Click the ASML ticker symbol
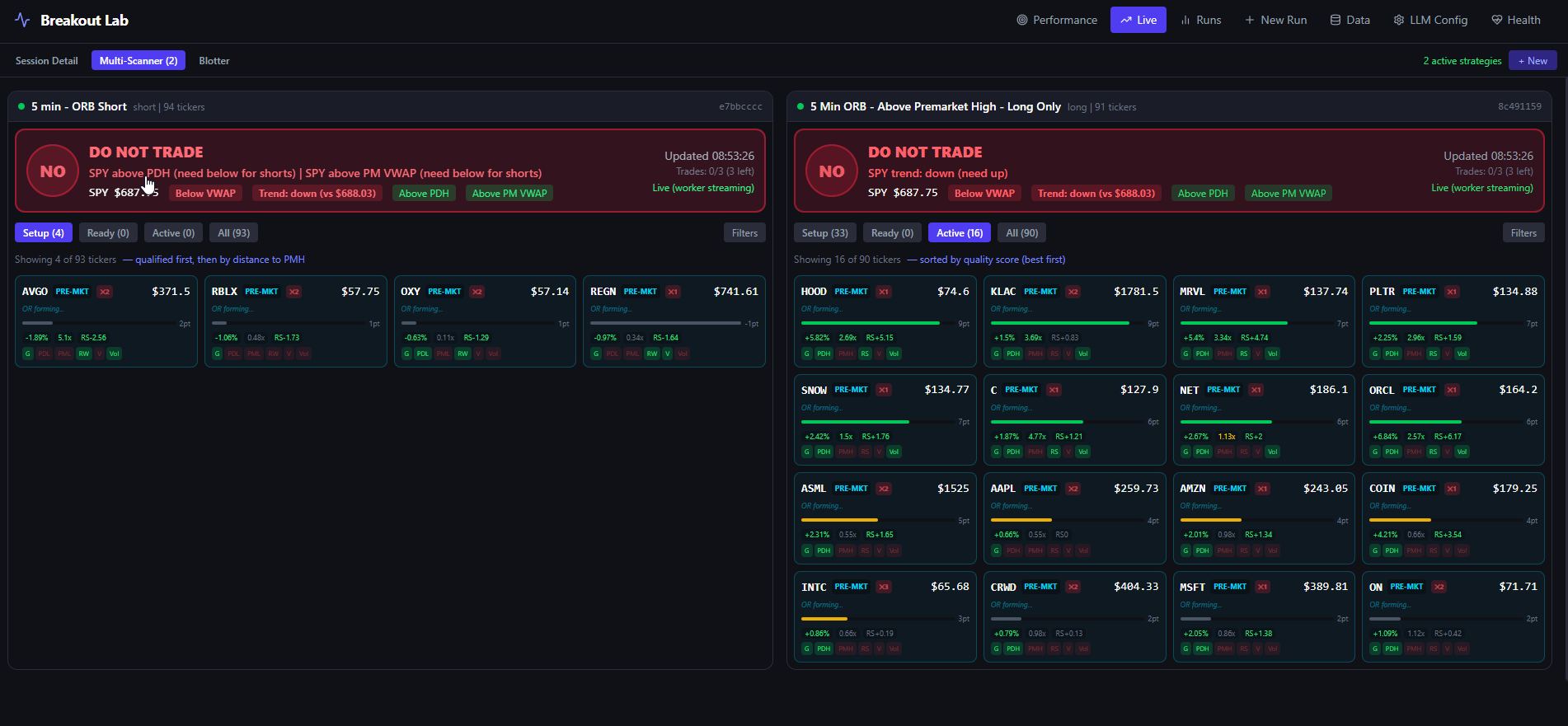This screenshot has height=726, width=1568. [814, 489]
